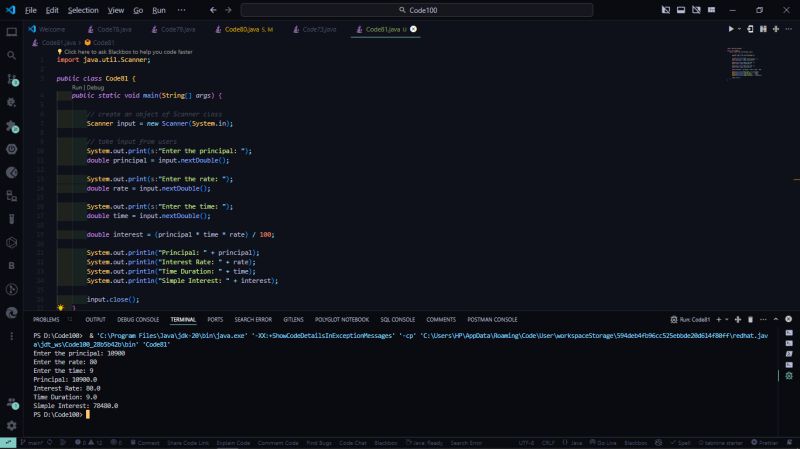Viewport: 800px width, 449px height.
Task: Click Find Bugs in the status bar
Action: coord(319,442)
